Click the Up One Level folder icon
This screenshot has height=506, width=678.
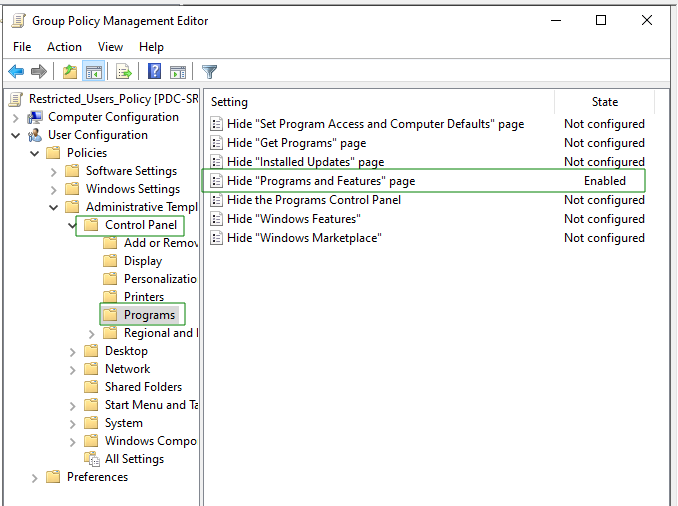[x=70, y=71]
